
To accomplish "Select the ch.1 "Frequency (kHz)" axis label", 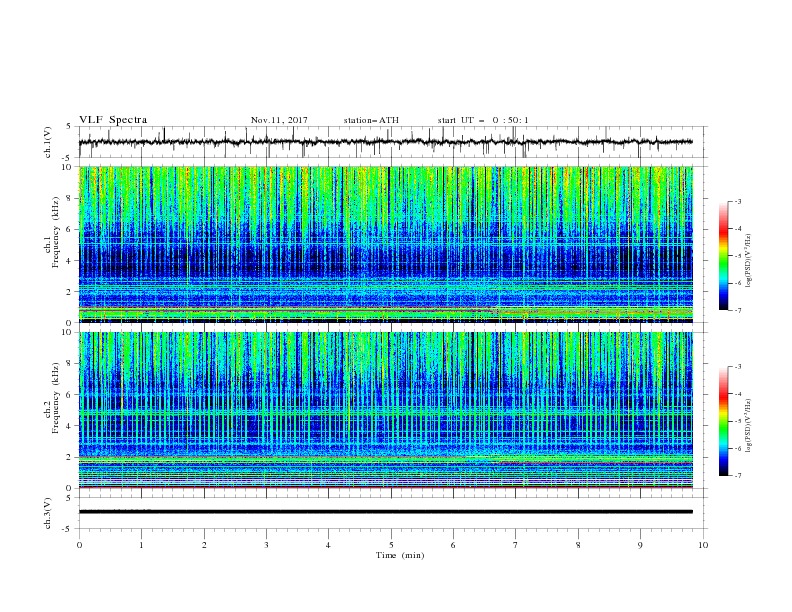I will [x=56, y=232].
